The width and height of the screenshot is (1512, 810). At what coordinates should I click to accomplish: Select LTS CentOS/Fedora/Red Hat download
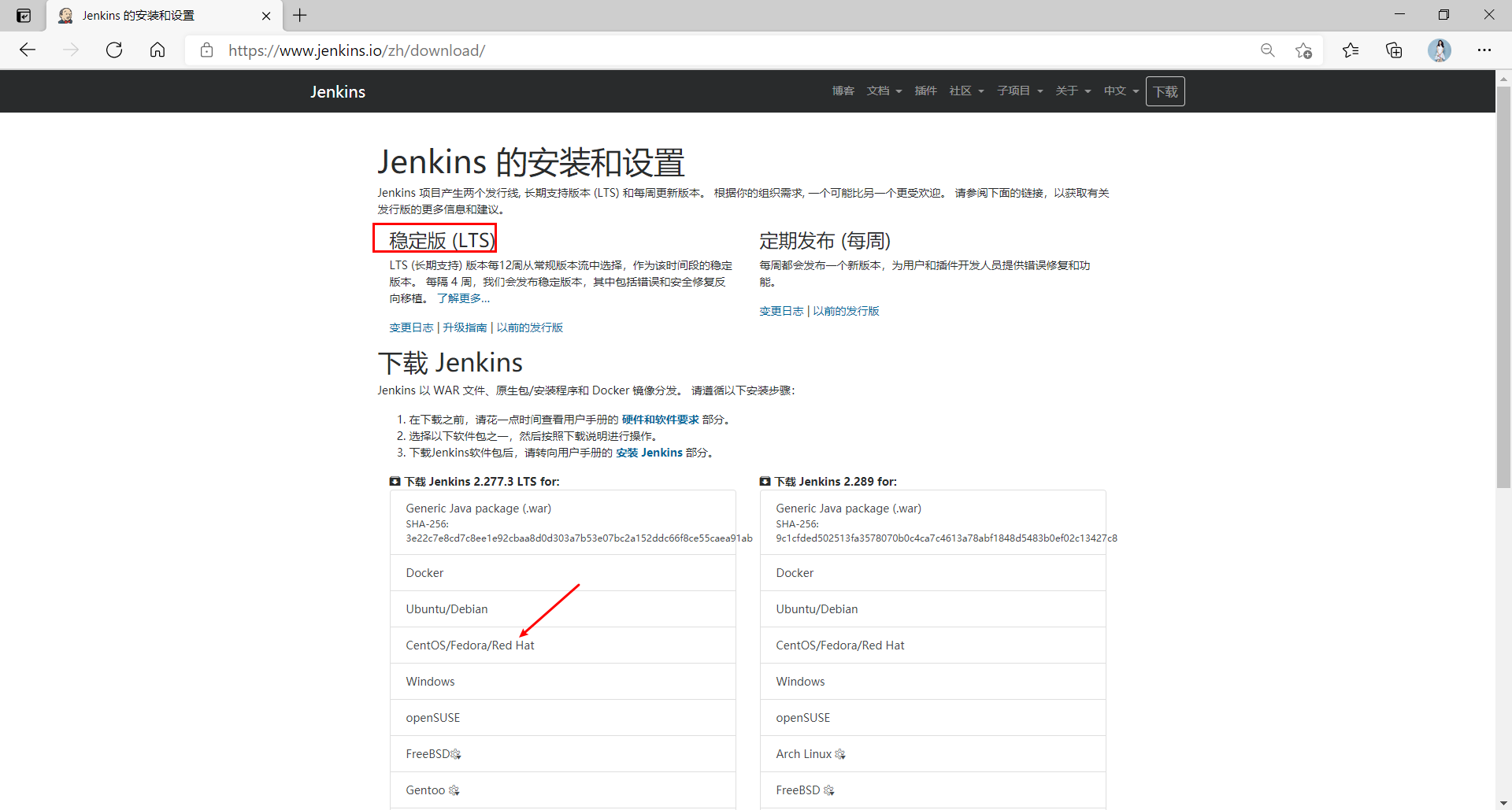[563, 645]
